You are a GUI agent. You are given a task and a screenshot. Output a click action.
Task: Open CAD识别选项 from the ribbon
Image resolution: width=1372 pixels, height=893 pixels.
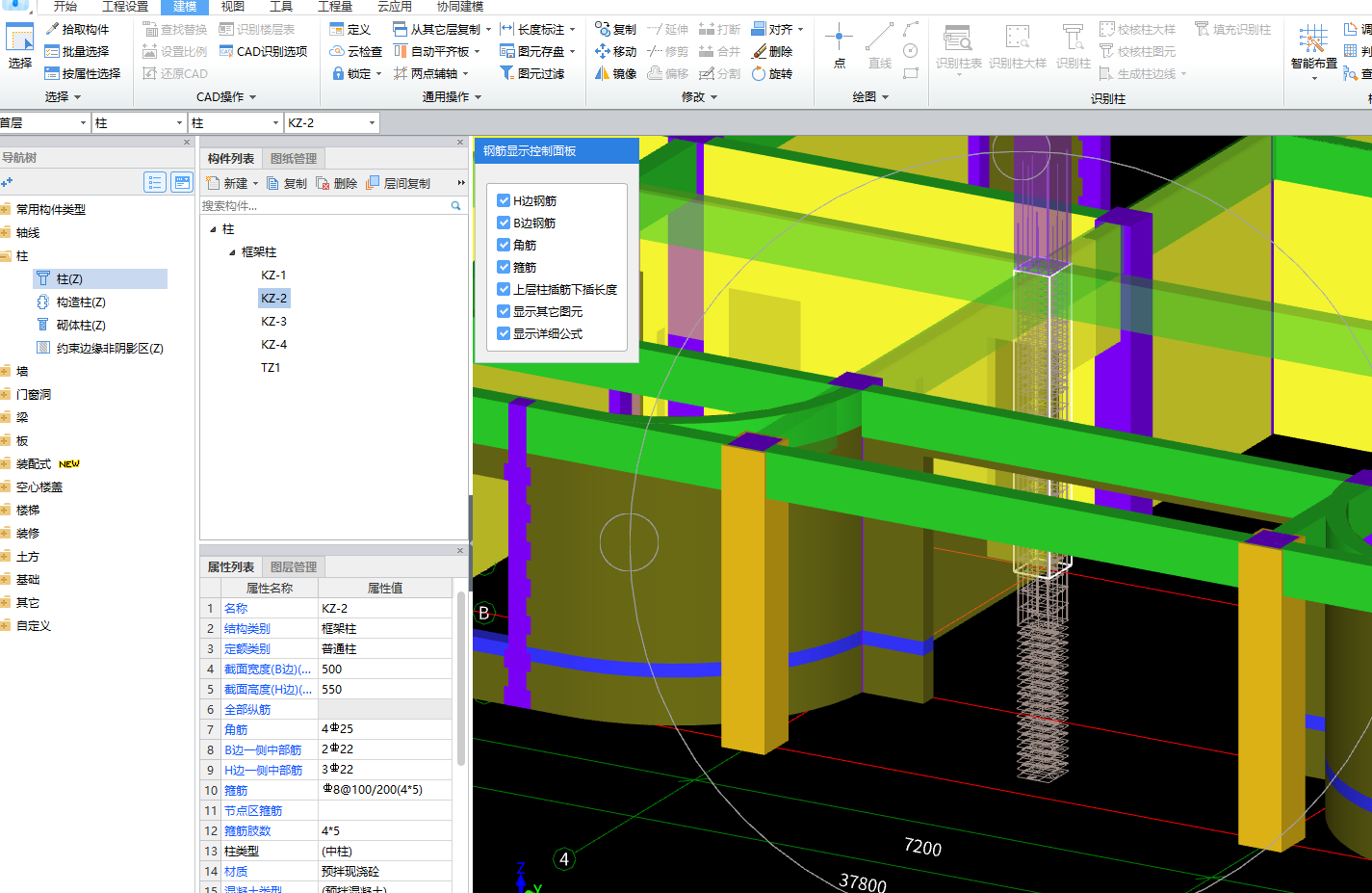(263, 51)
